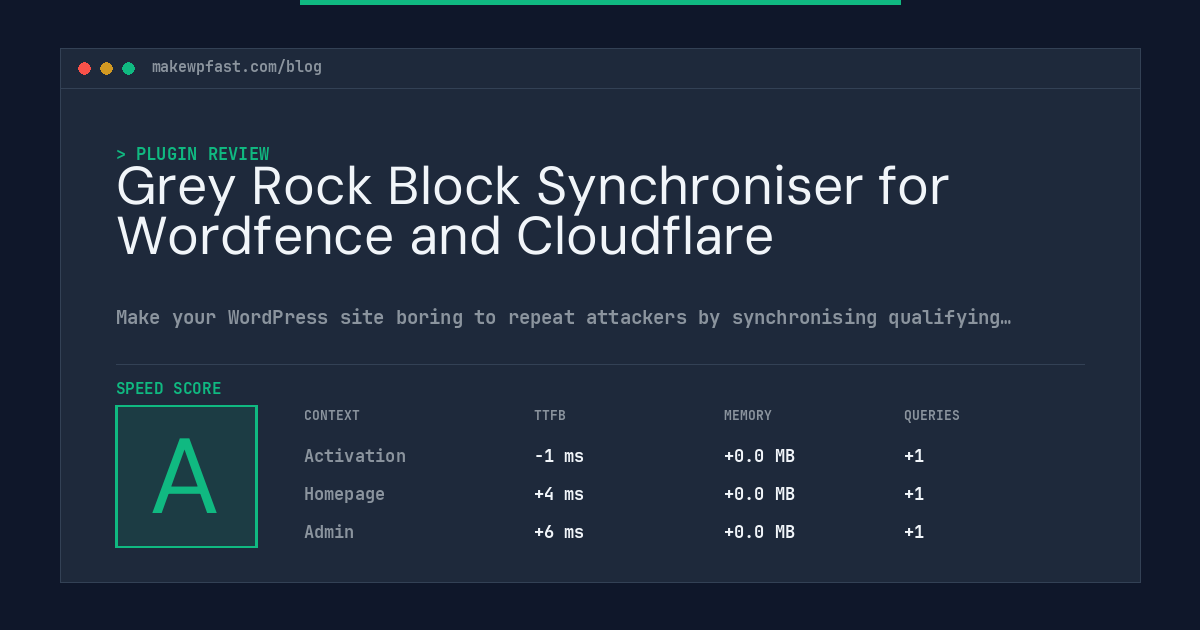Click the '+6 ms' Admin TTFB value
Screen dimensions: 1200x630
click(x=559, y=532)
